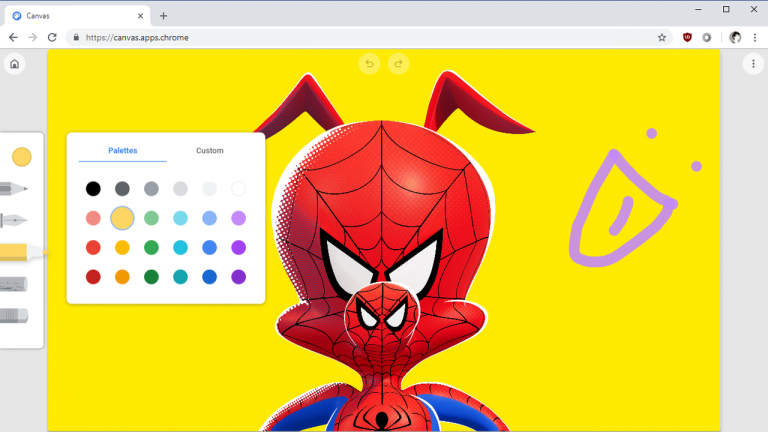The width and height of the screenshot is (768, 432).
Task: Open a new browser tab
Action: tap(163, 16)
